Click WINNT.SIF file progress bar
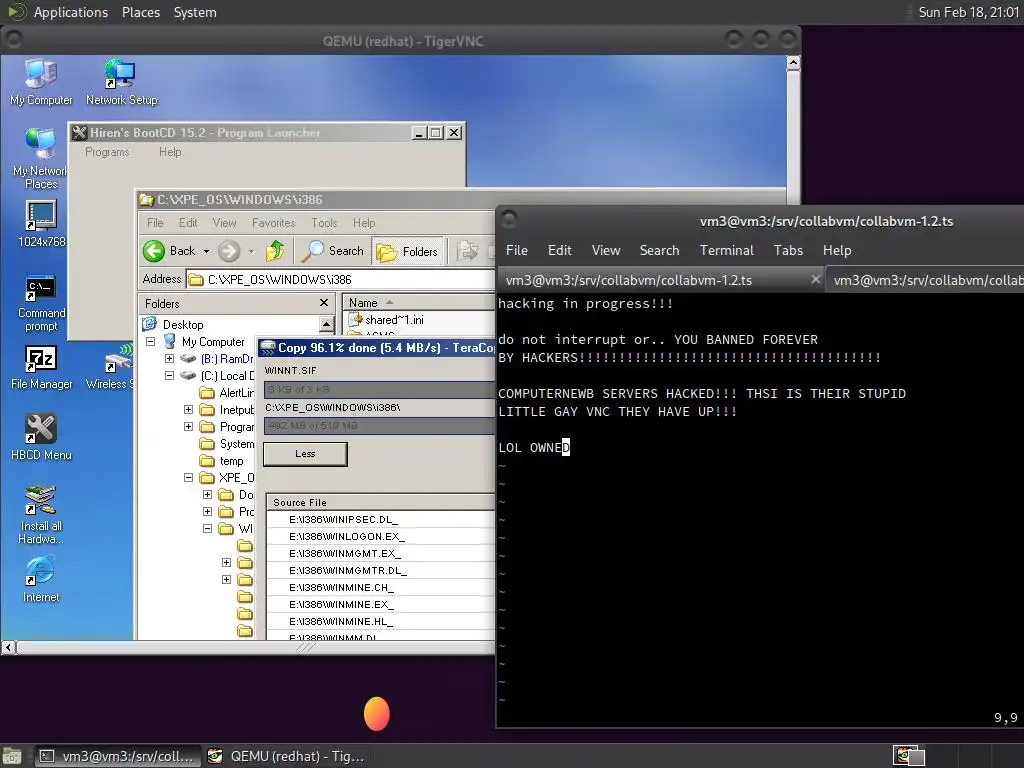This screenshot has height=768, width=1024. pyautogui.click(x=379, y=389)
